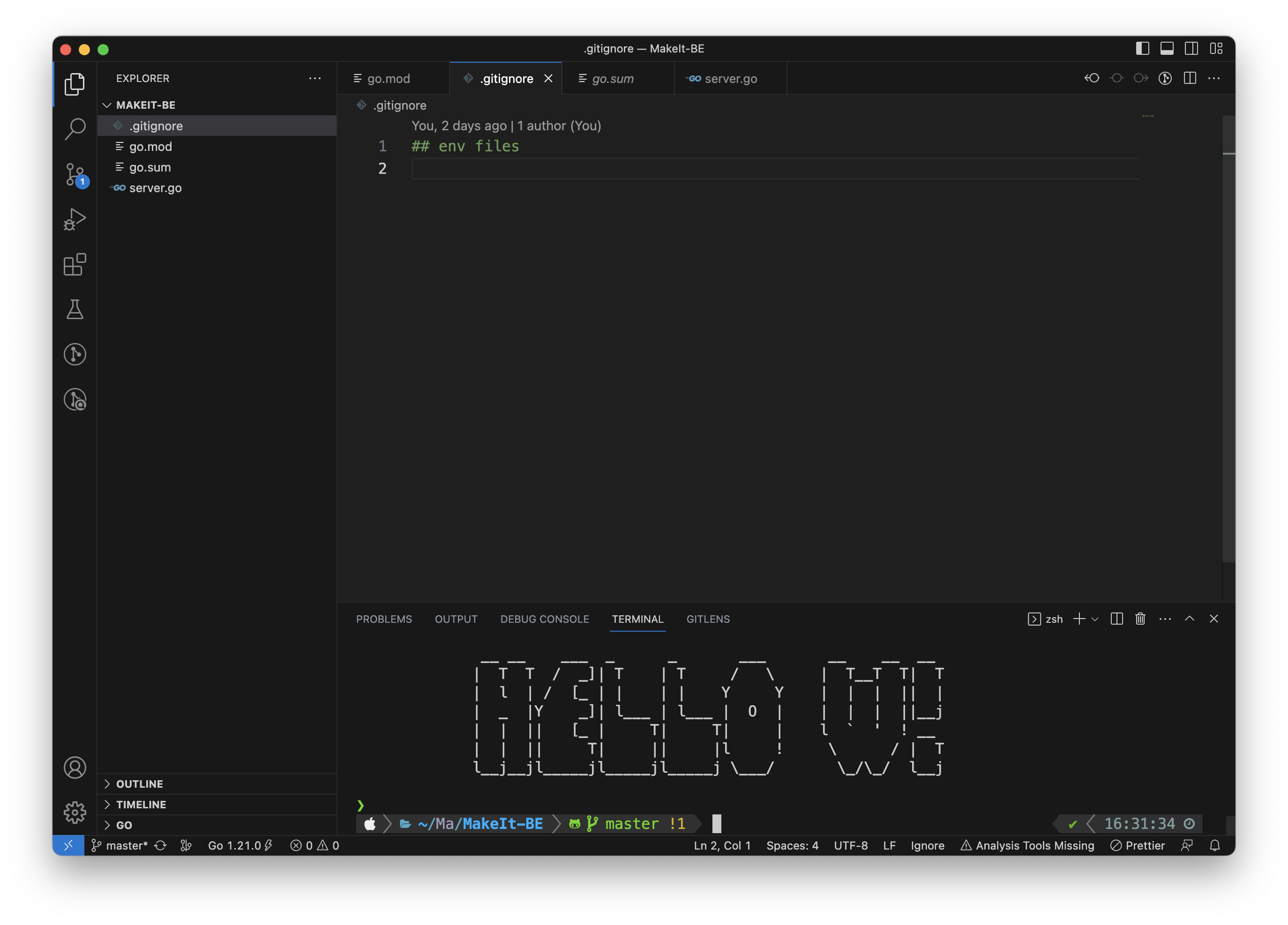Click the Manage gear icon

[75, 812]
